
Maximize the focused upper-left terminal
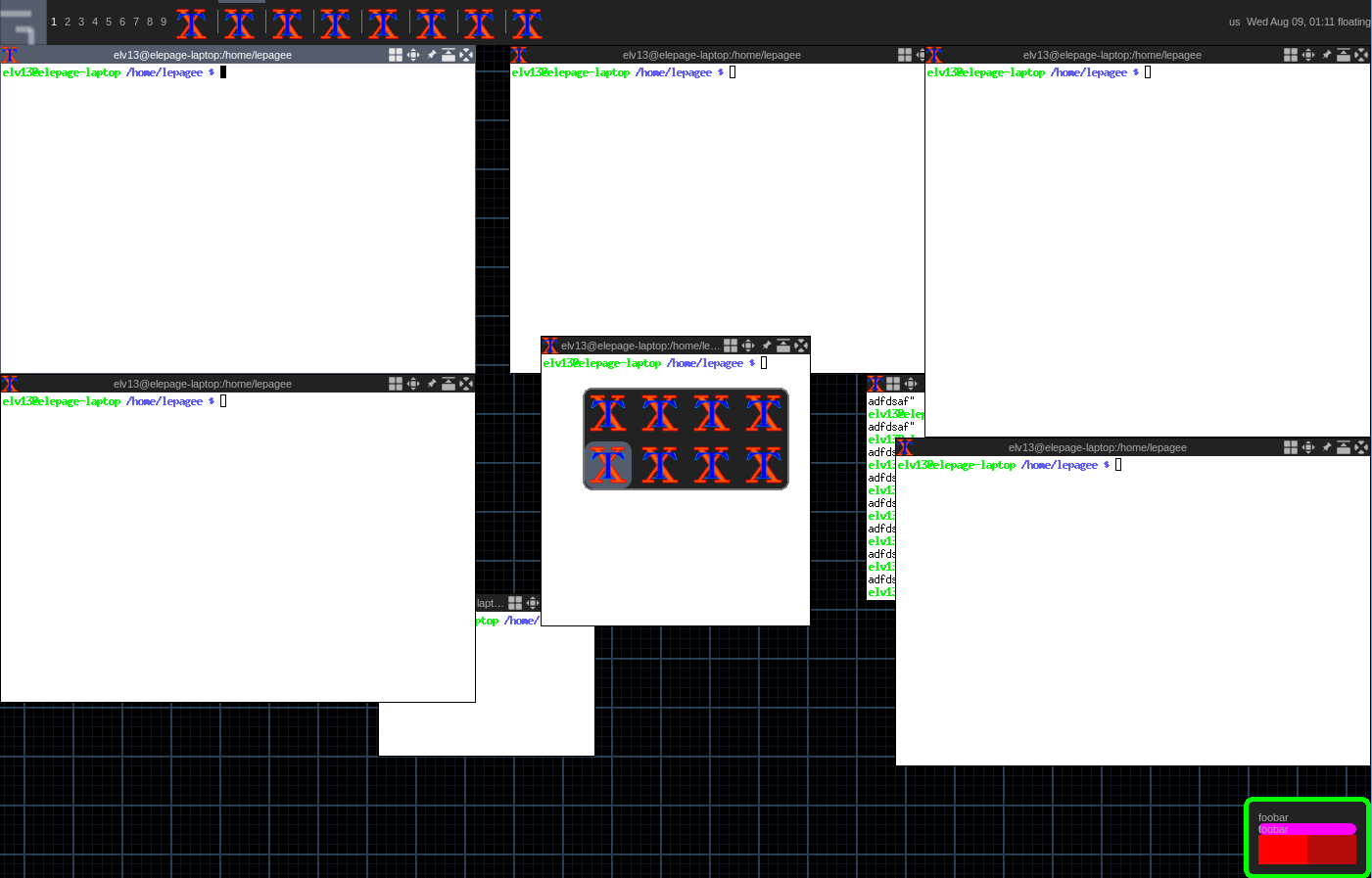point(413,55)
